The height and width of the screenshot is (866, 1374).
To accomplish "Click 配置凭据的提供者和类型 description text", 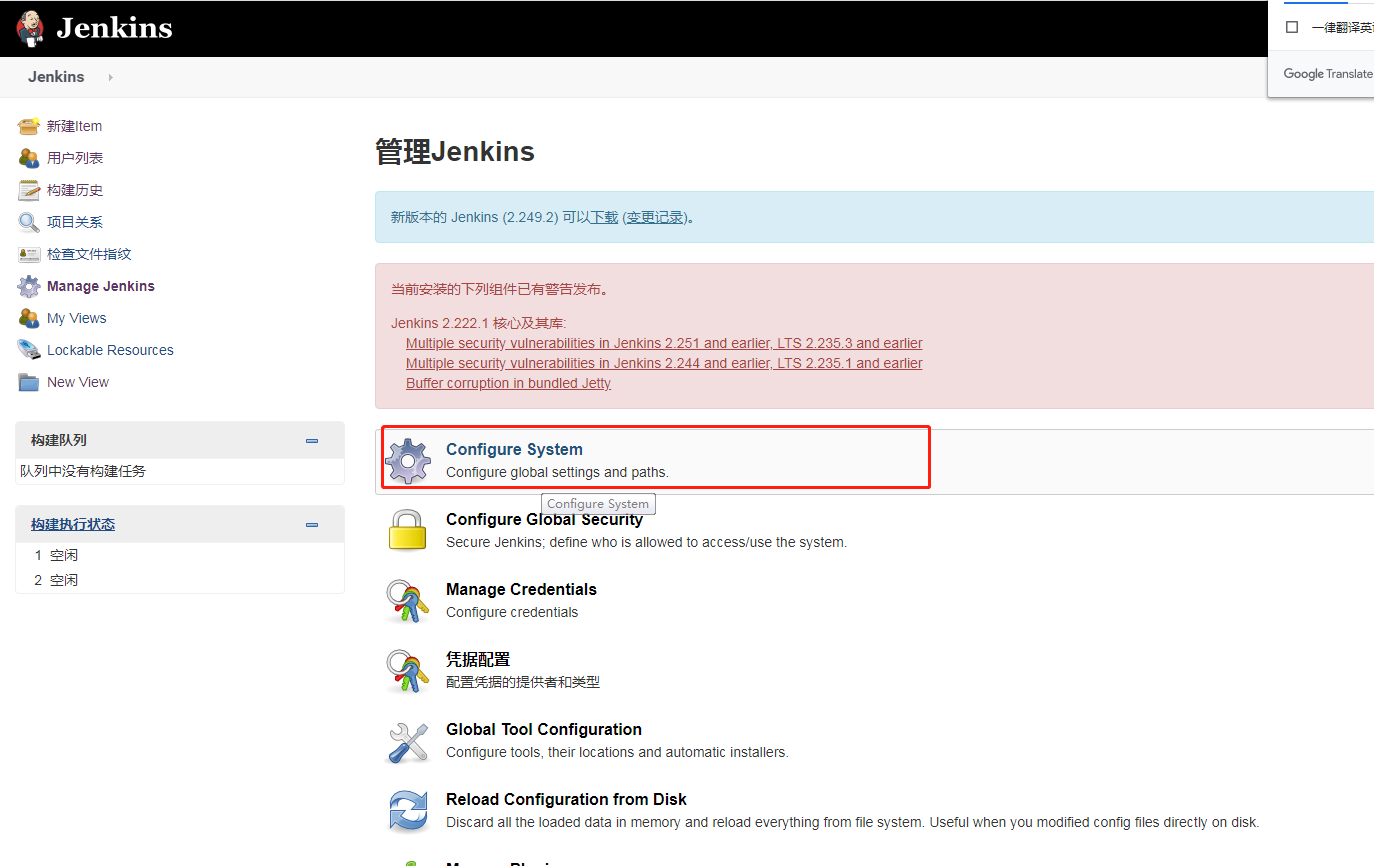I will (523, 682).
